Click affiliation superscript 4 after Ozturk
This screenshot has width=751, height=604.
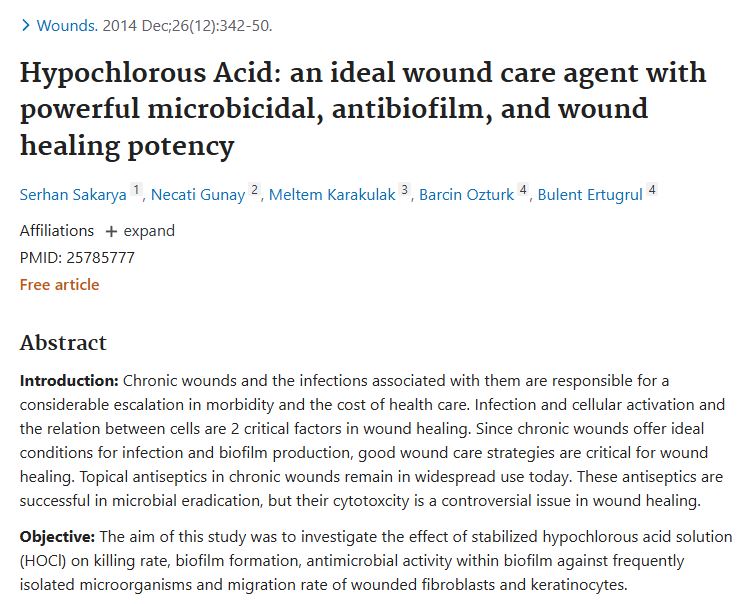[x=523, y=191]
